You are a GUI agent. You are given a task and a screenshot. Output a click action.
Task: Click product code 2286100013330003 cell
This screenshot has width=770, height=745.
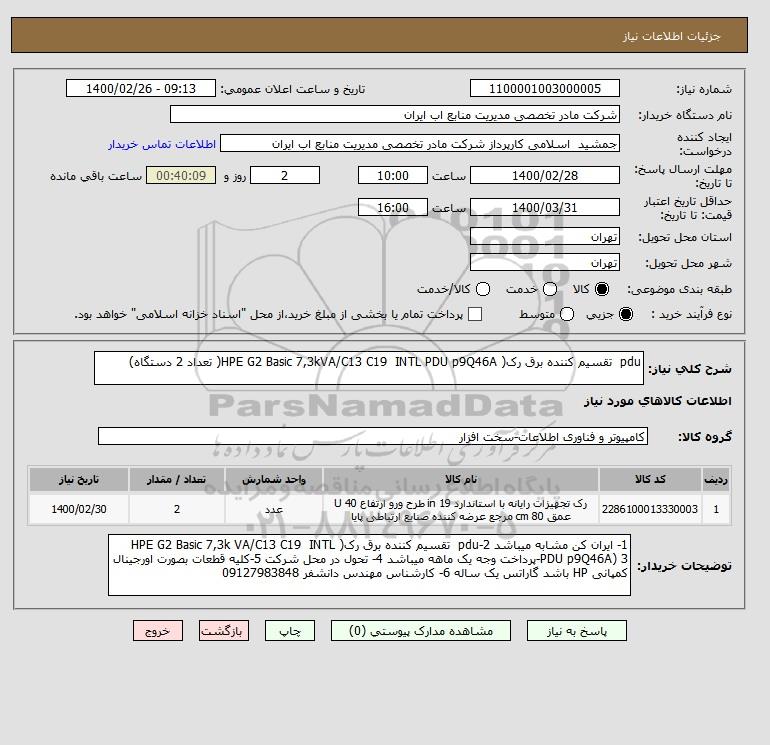650,509
